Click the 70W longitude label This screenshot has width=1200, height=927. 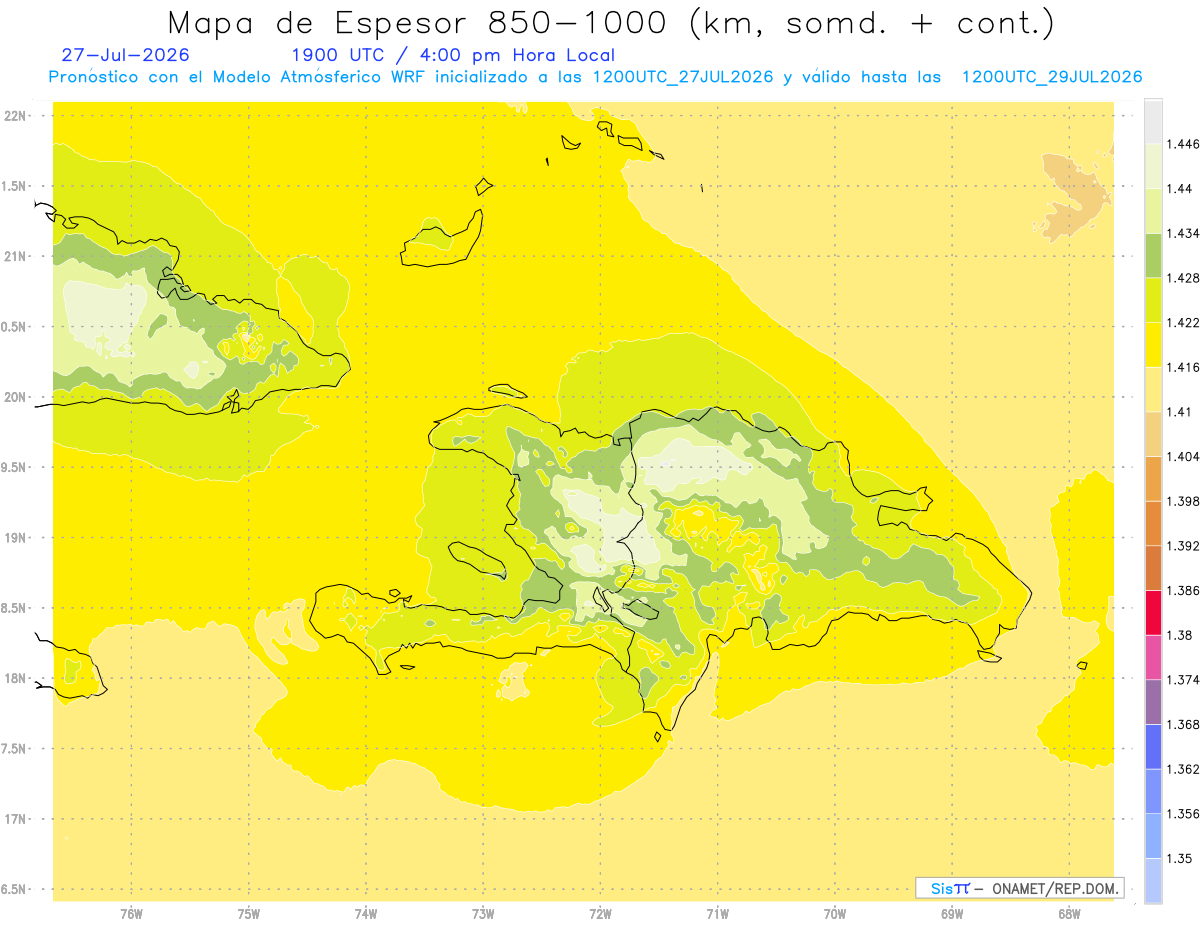(834, 915)
